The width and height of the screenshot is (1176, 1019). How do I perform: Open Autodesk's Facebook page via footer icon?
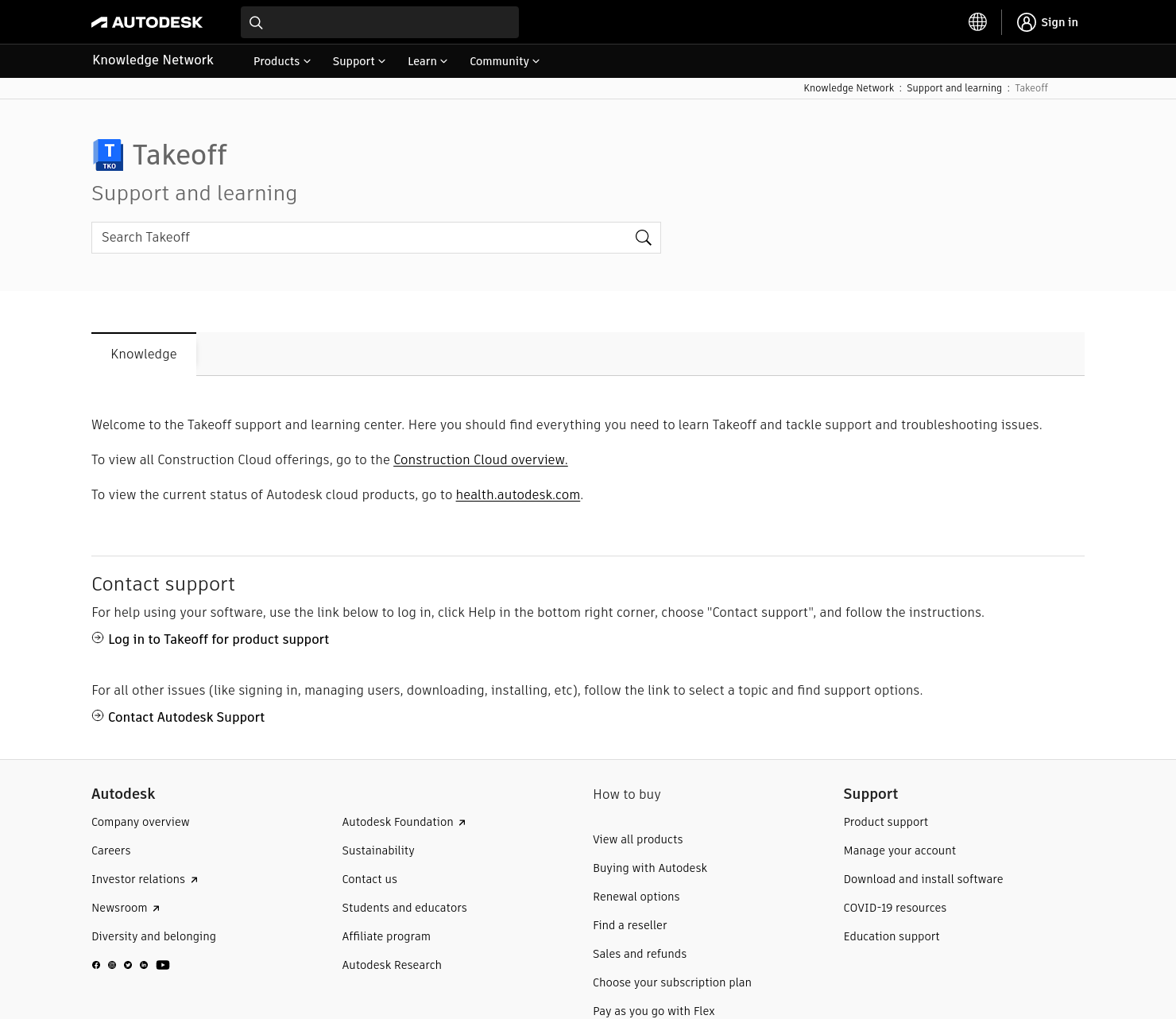(x=96, y=964)
